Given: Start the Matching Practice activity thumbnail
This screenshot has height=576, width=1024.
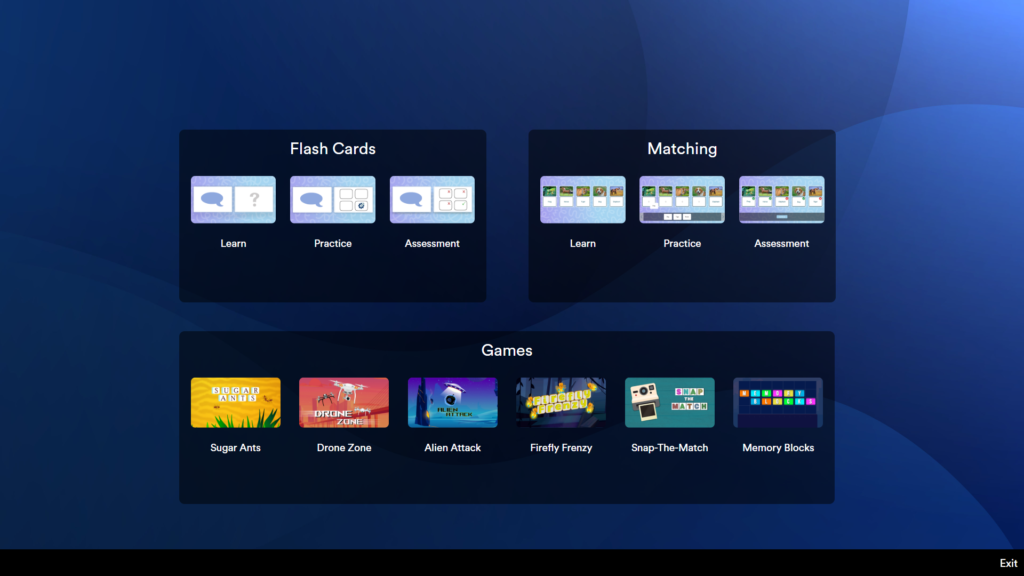Looking at the screenshot, I should click(682, 199).
